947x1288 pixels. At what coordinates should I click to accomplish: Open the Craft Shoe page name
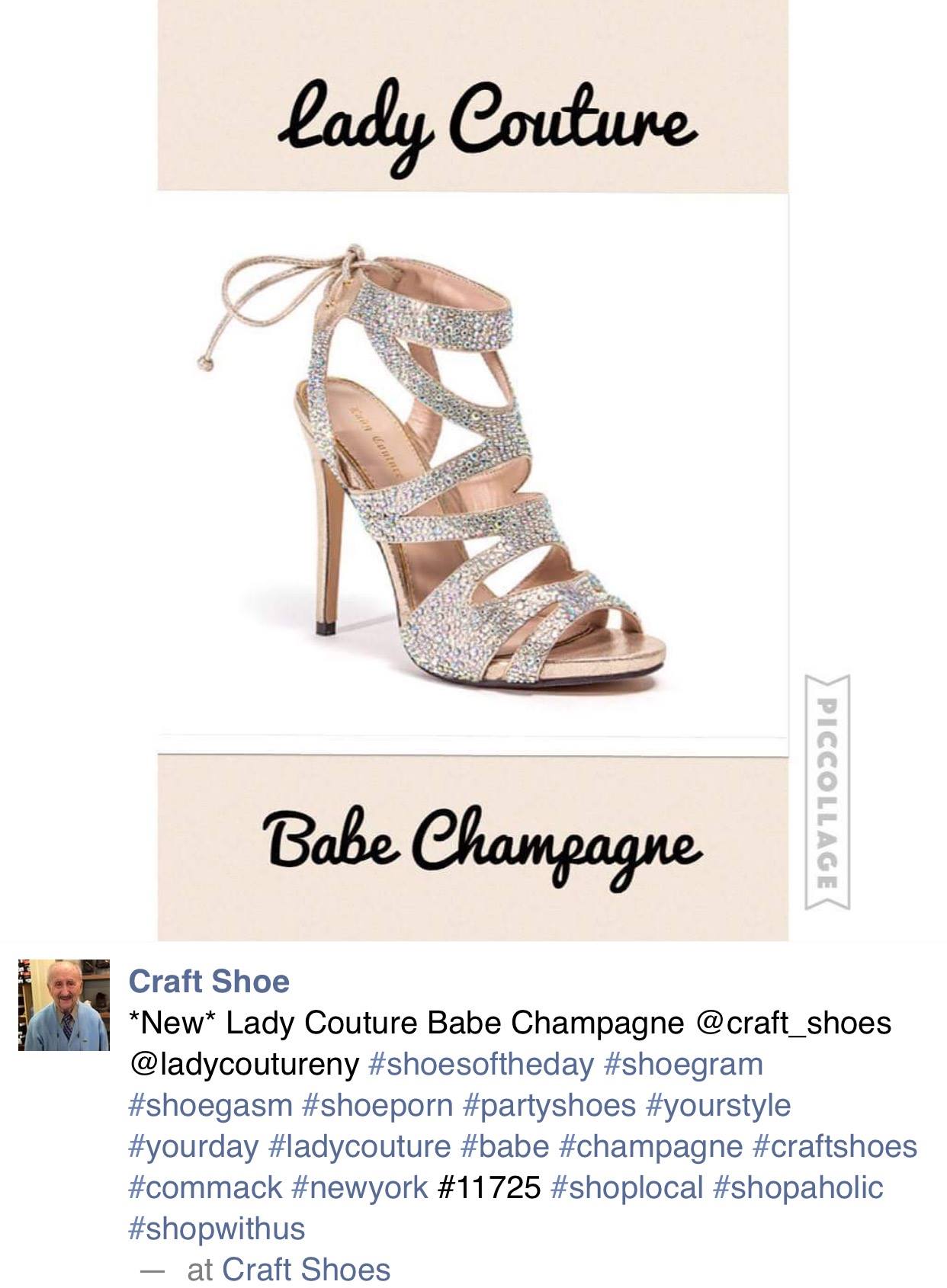tap(209, 982)
